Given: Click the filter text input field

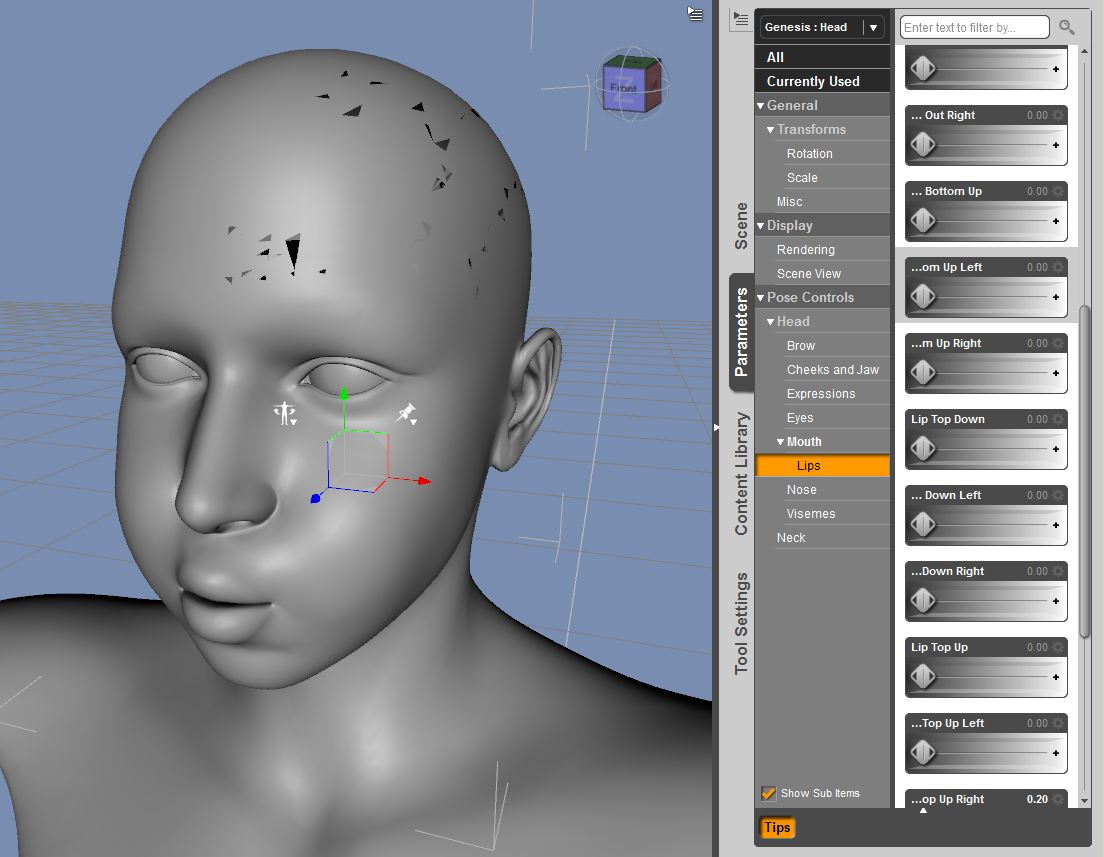Looking at the screenshot, I should pos(974,27).
